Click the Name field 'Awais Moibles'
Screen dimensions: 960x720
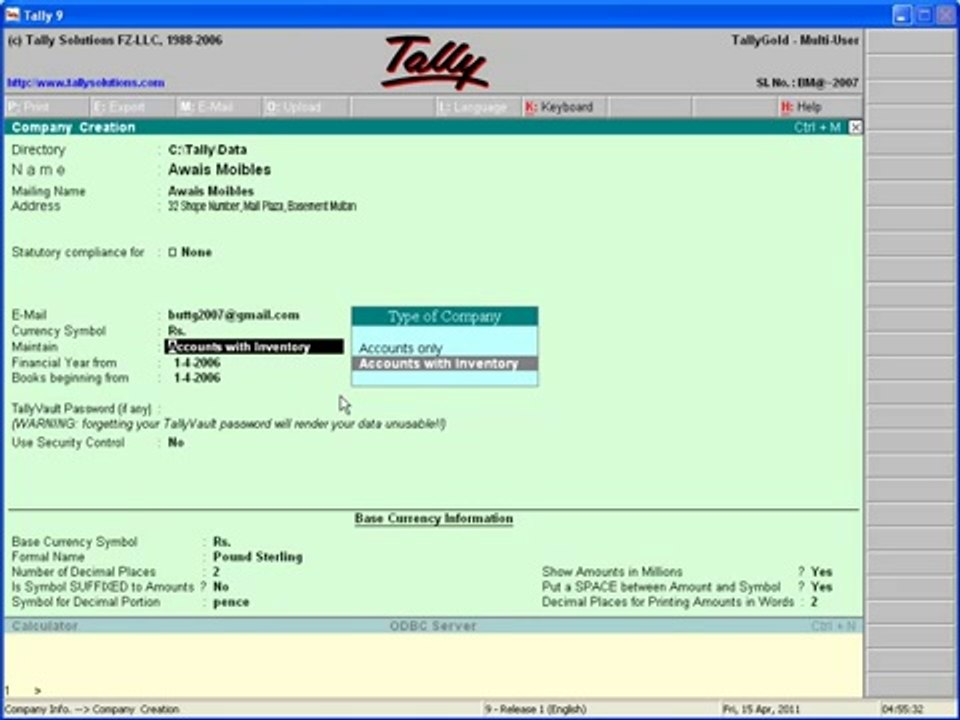point(219,170)
